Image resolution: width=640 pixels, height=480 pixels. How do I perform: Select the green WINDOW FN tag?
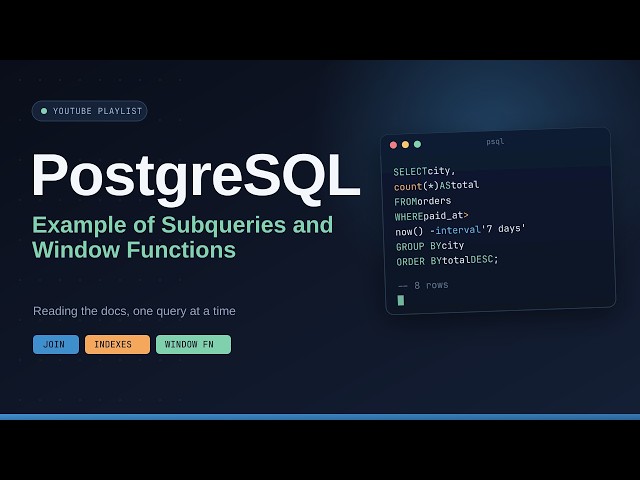pos(193,344)
